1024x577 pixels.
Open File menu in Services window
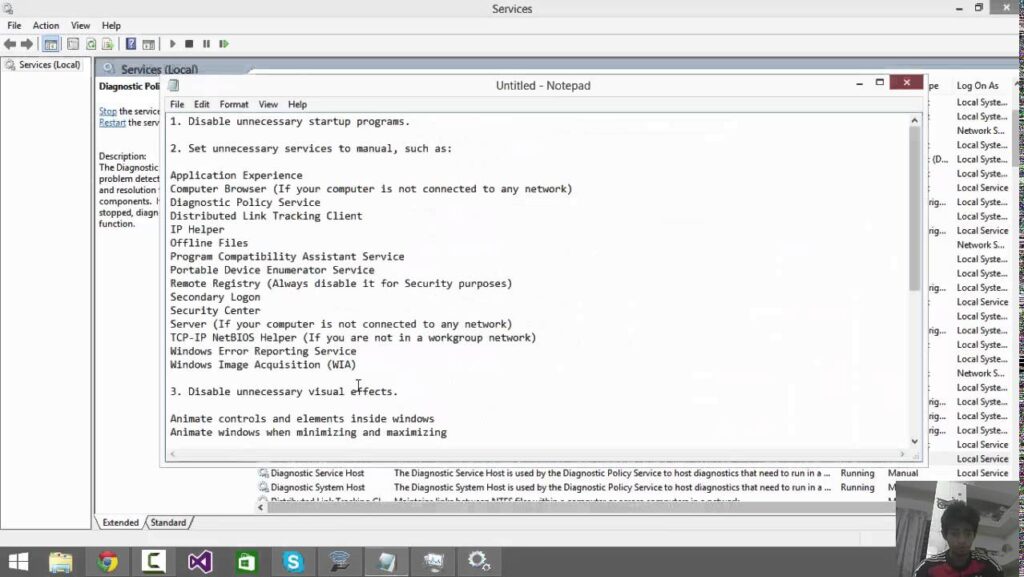14,25
